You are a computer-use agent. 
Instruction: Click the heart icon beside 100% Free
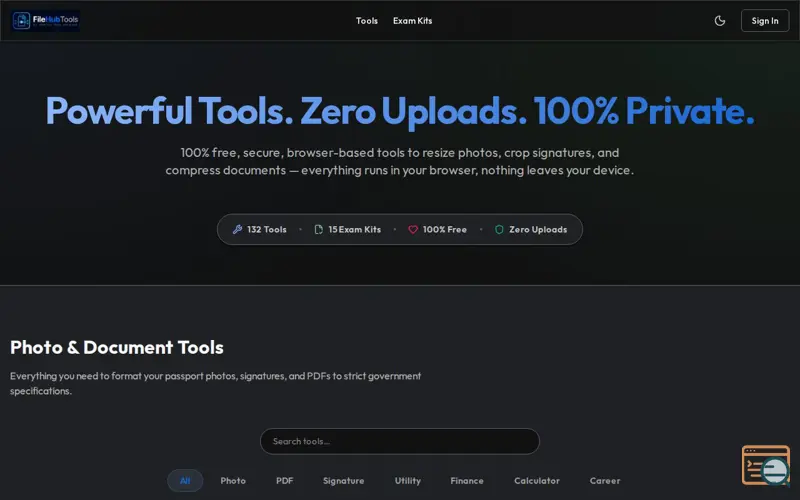pyautogui.click(x=413, y=230)
